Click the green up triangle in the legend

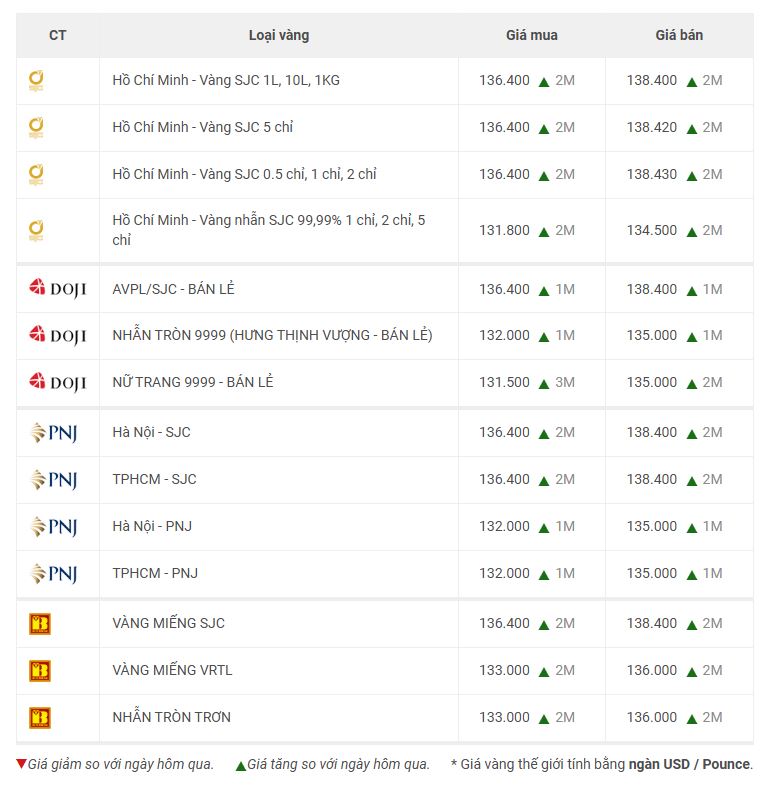click(240, 765)
